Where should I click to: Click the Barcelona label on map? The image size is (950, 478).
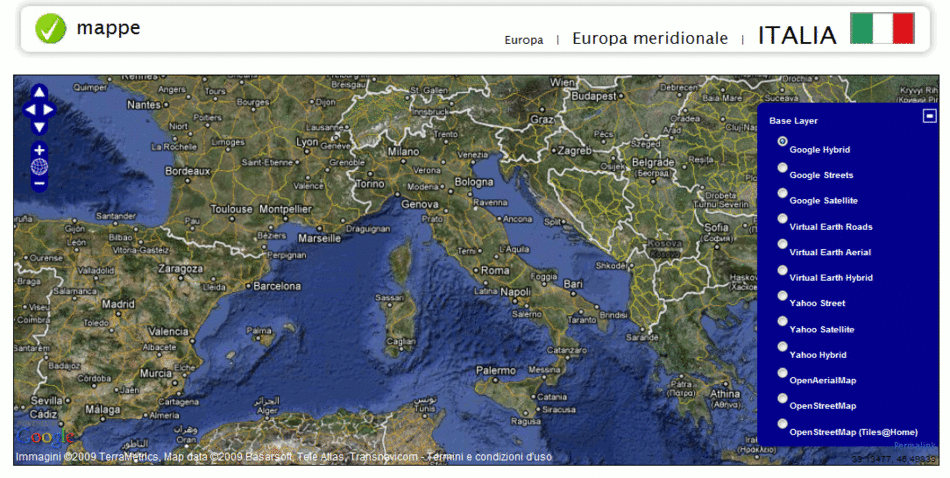[276, 285]
